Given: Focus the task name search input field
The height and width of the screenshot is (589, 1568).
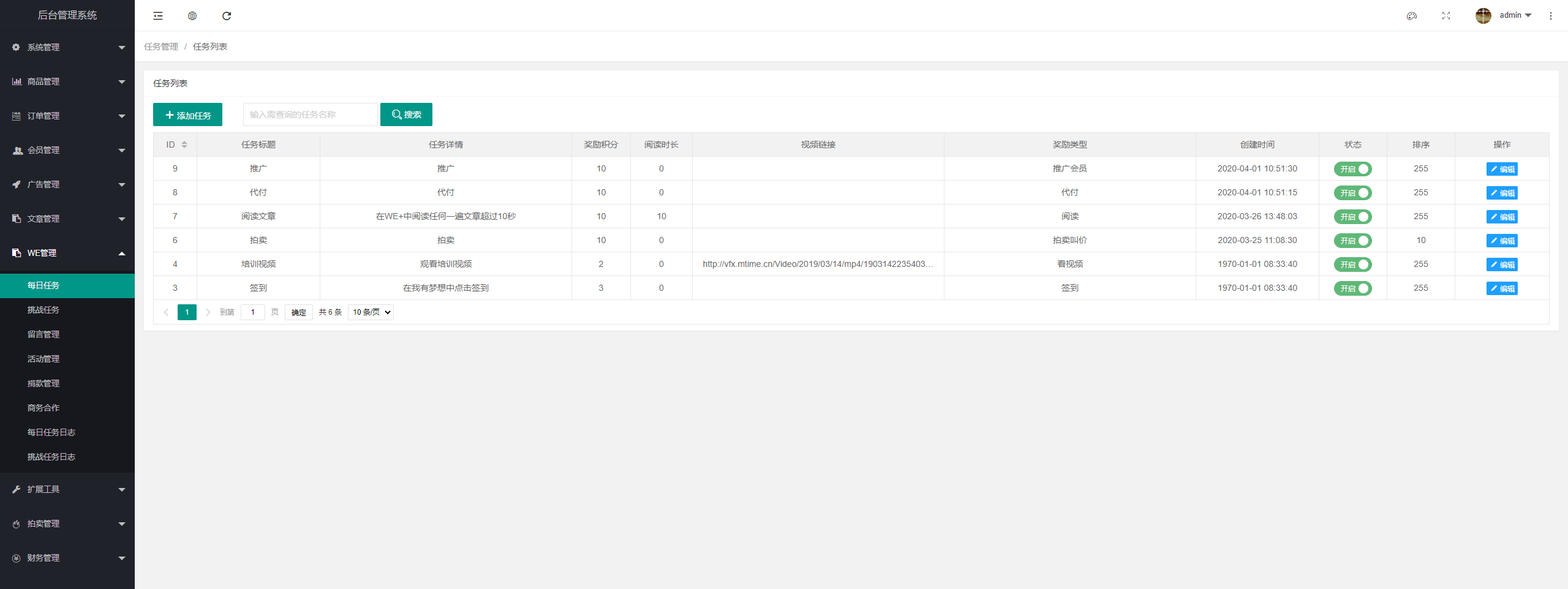Looking at the screenshot, I should [310, 114].
